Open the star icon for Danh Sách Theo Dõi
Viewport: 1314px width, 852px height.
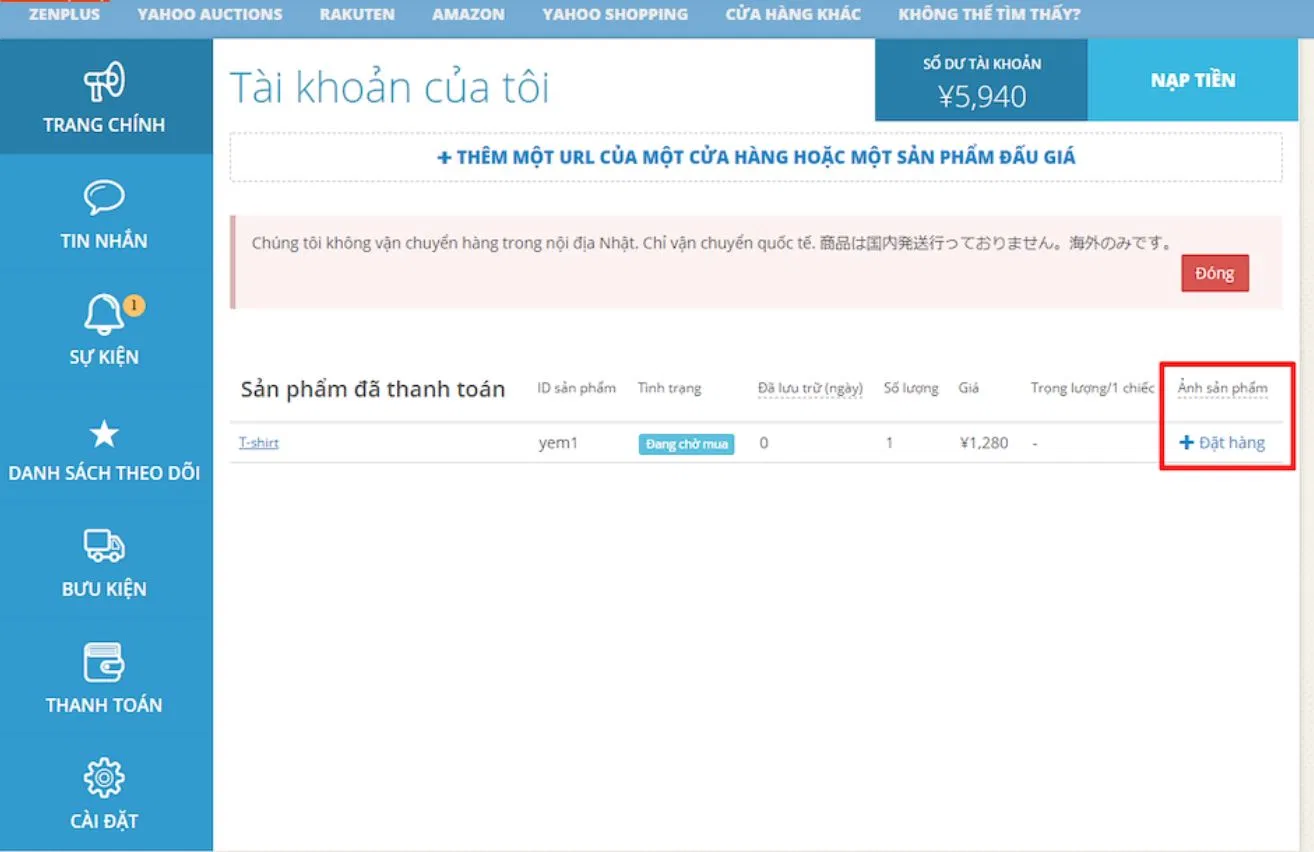104,434
